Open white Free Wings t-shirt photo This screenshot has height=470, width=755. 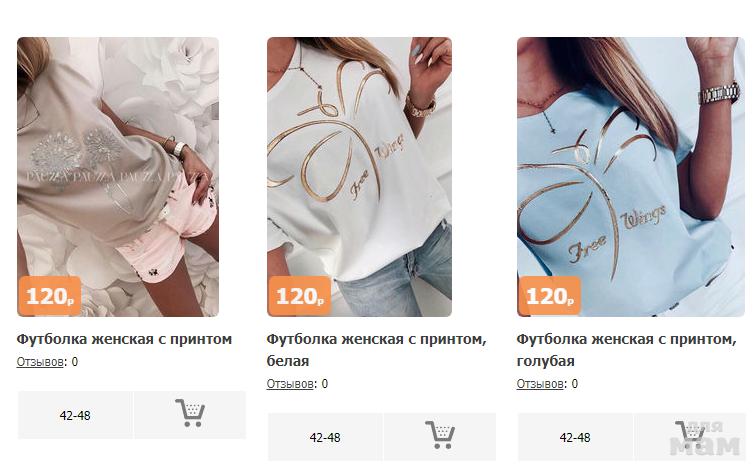(x=359, y=177)
